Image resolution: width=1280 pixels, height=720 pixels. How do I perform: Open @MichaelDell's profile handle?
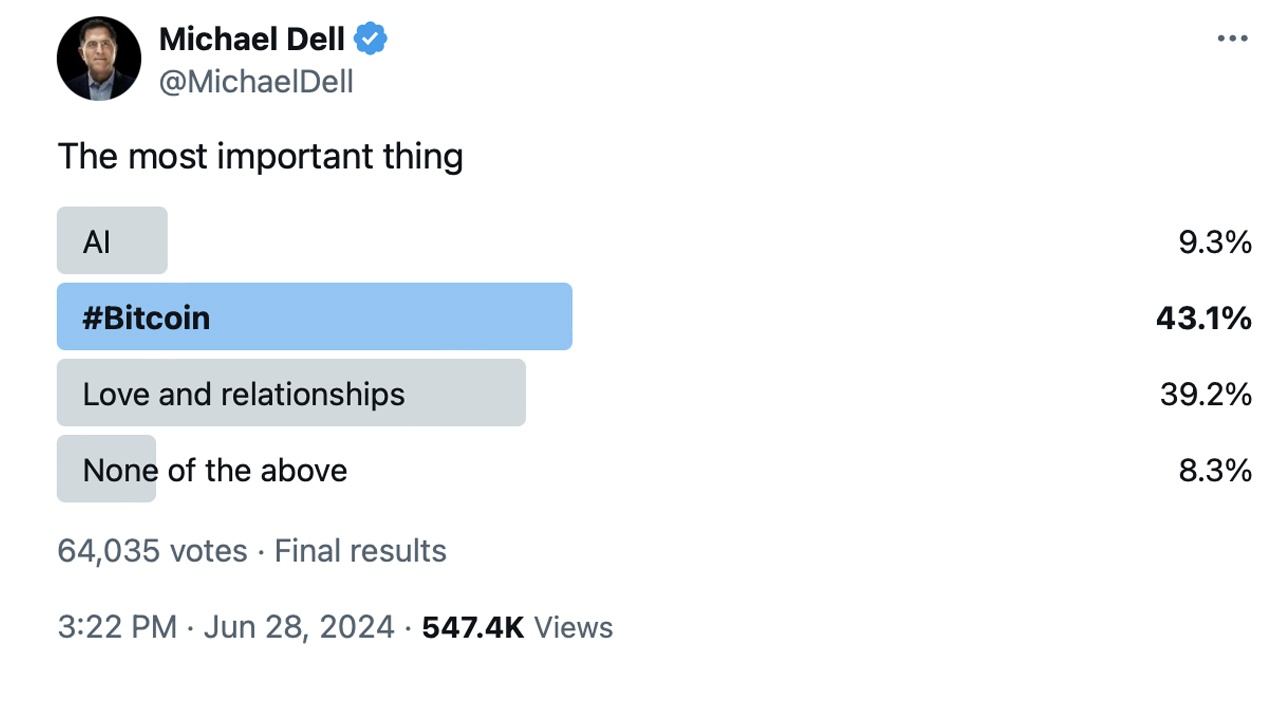click(256, 82)
